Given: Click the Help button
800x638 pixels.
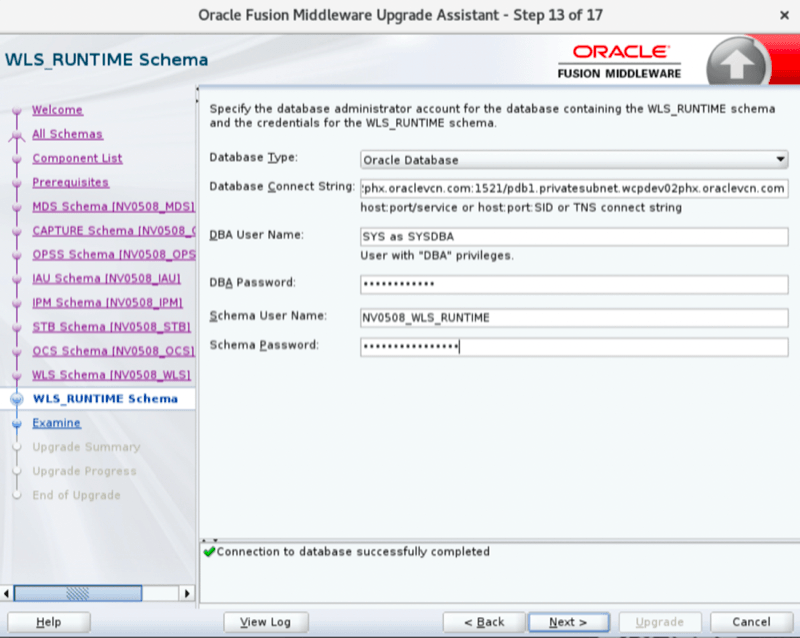Looking at the screenshot, I should click(48, 622).
